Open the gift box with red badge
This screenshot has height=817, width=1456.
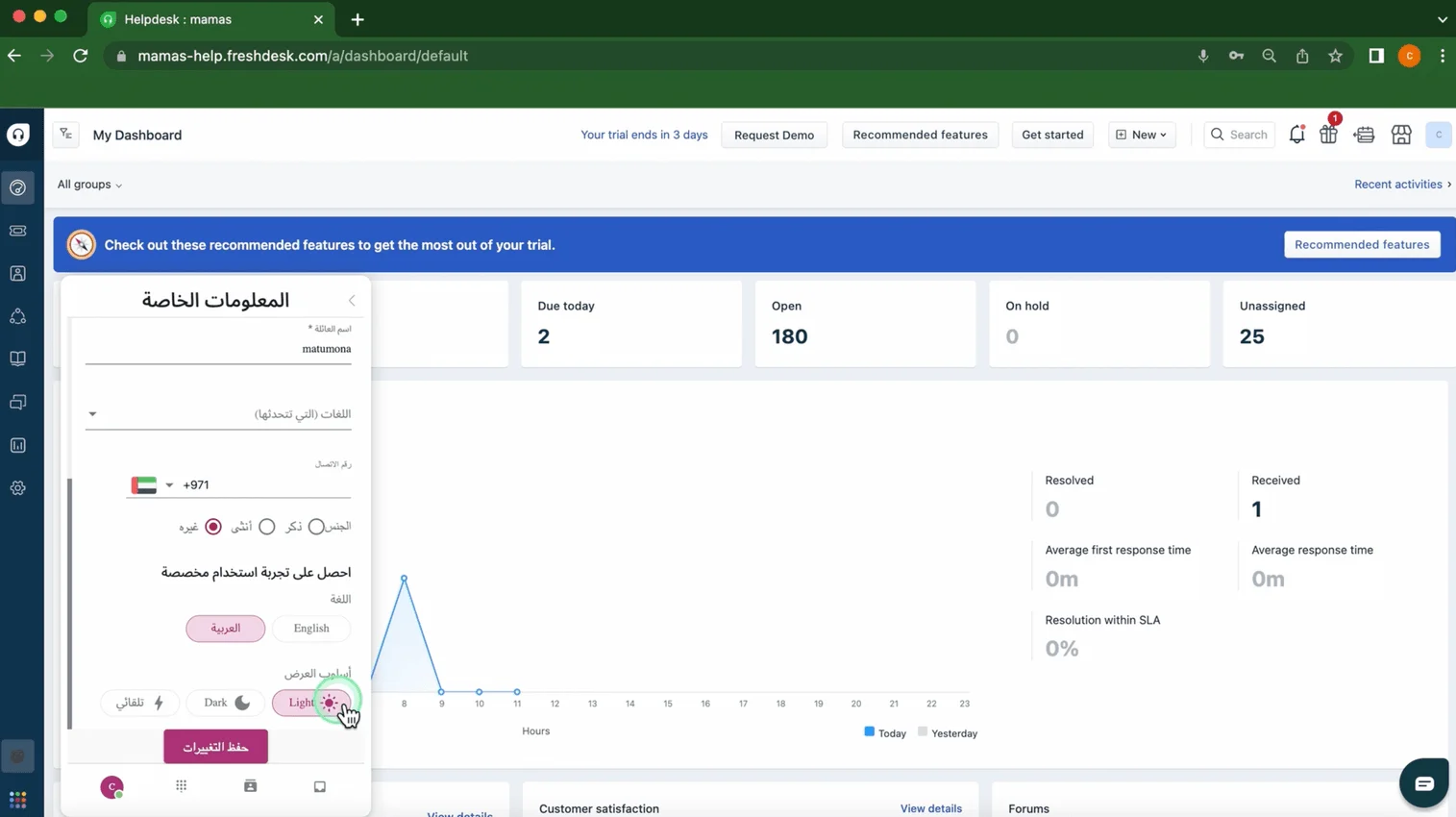pyautogui.click(x=1329, y=133)
